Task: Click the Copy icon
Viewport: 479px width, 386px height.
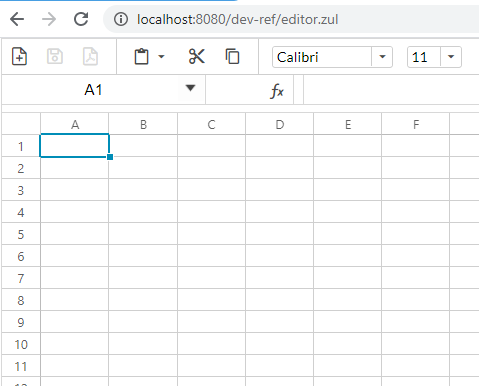Action: pyautogui.click(x=232, y=56)
